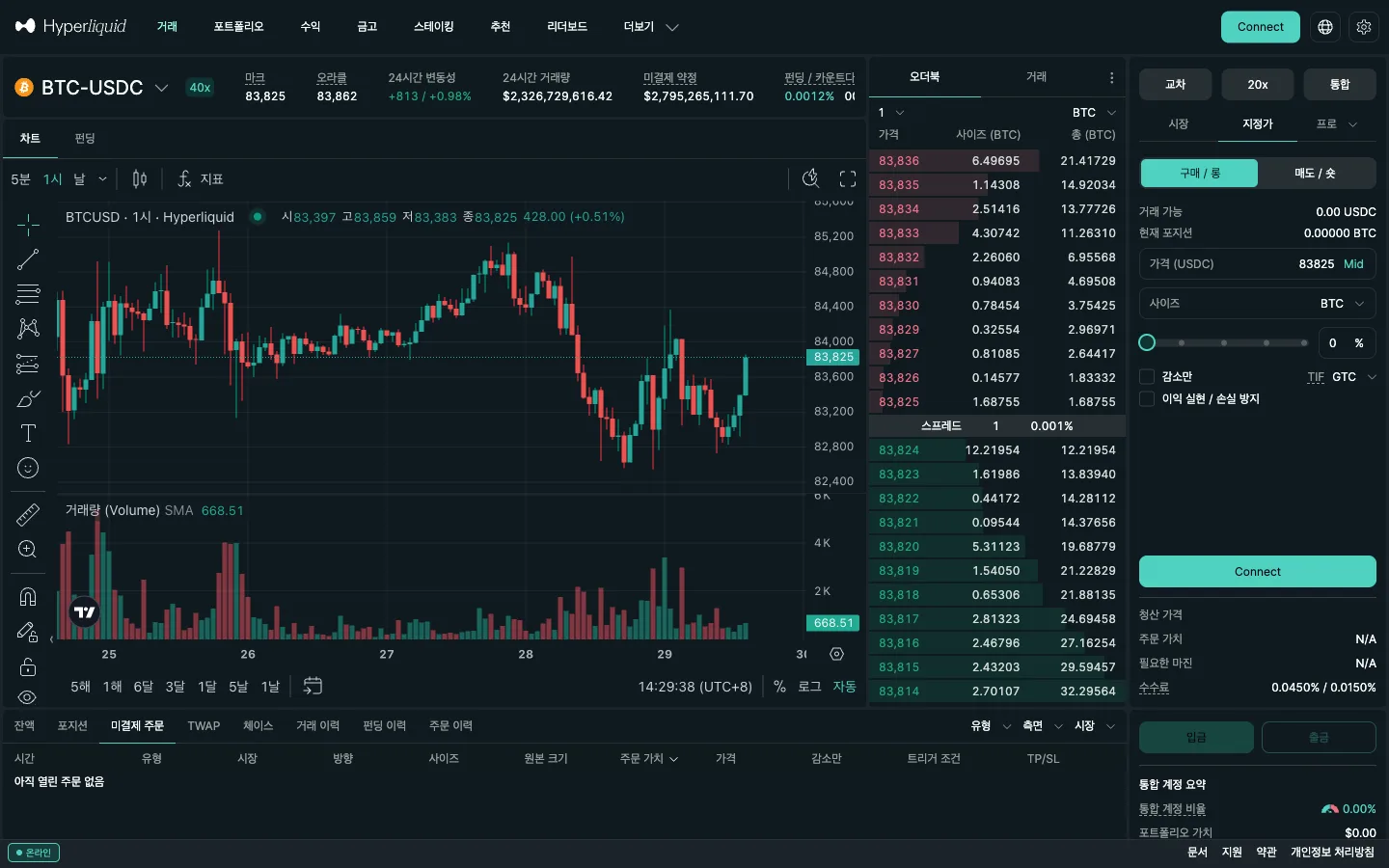Select the 매도 / 숏 side toggle
This screenshot has width=1389, height=868.
point(1316,173)
